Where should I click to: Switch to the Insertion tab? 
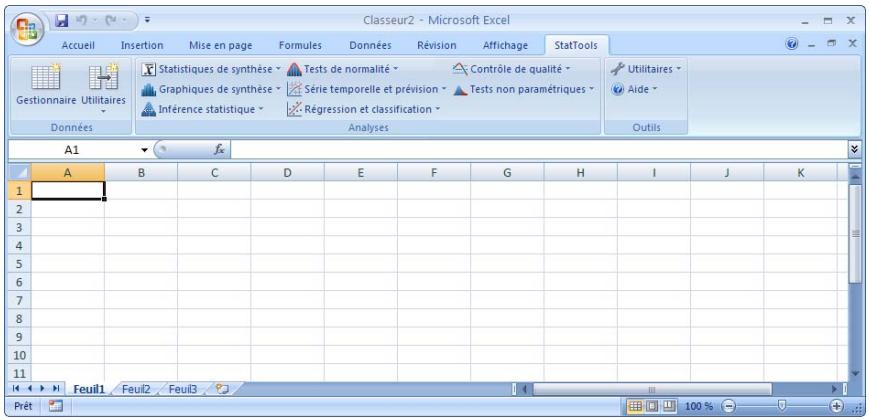click(142, 45)
